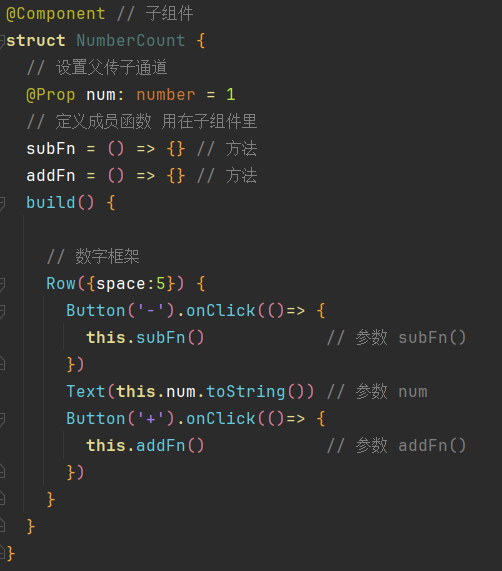This screenshot has height=571, width=502.
Task: Click the this.addFn() call
Action: [x=145, y=445]
